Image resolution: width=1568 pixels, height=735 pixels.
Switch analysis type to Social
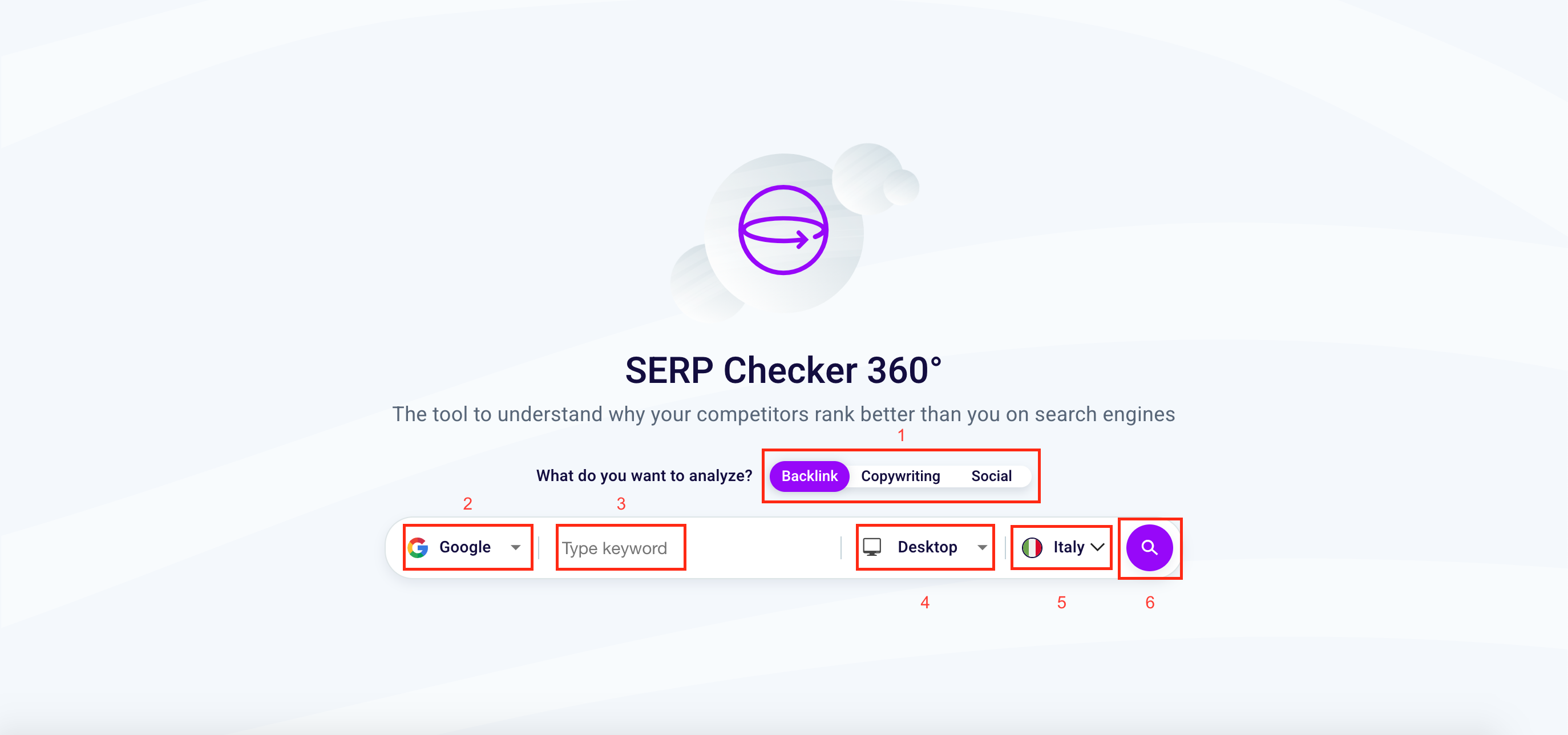991,475
